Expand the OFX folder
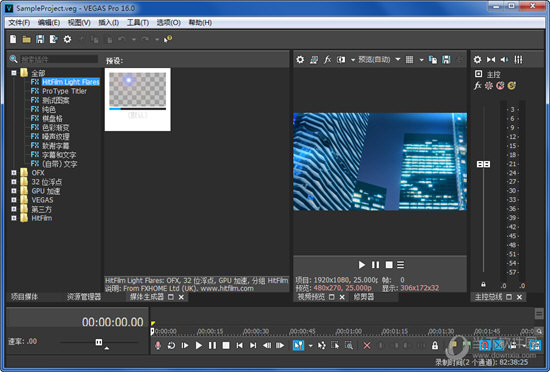This screenshot has width=550, height=372. [x=14, y=173]
